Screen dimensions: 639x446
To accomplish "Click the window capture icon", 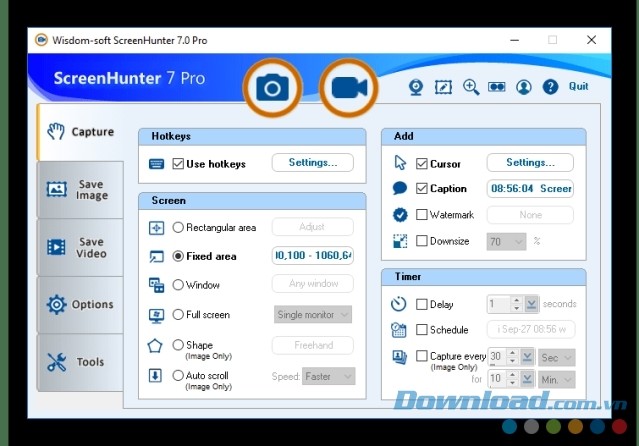I will 156,285.
